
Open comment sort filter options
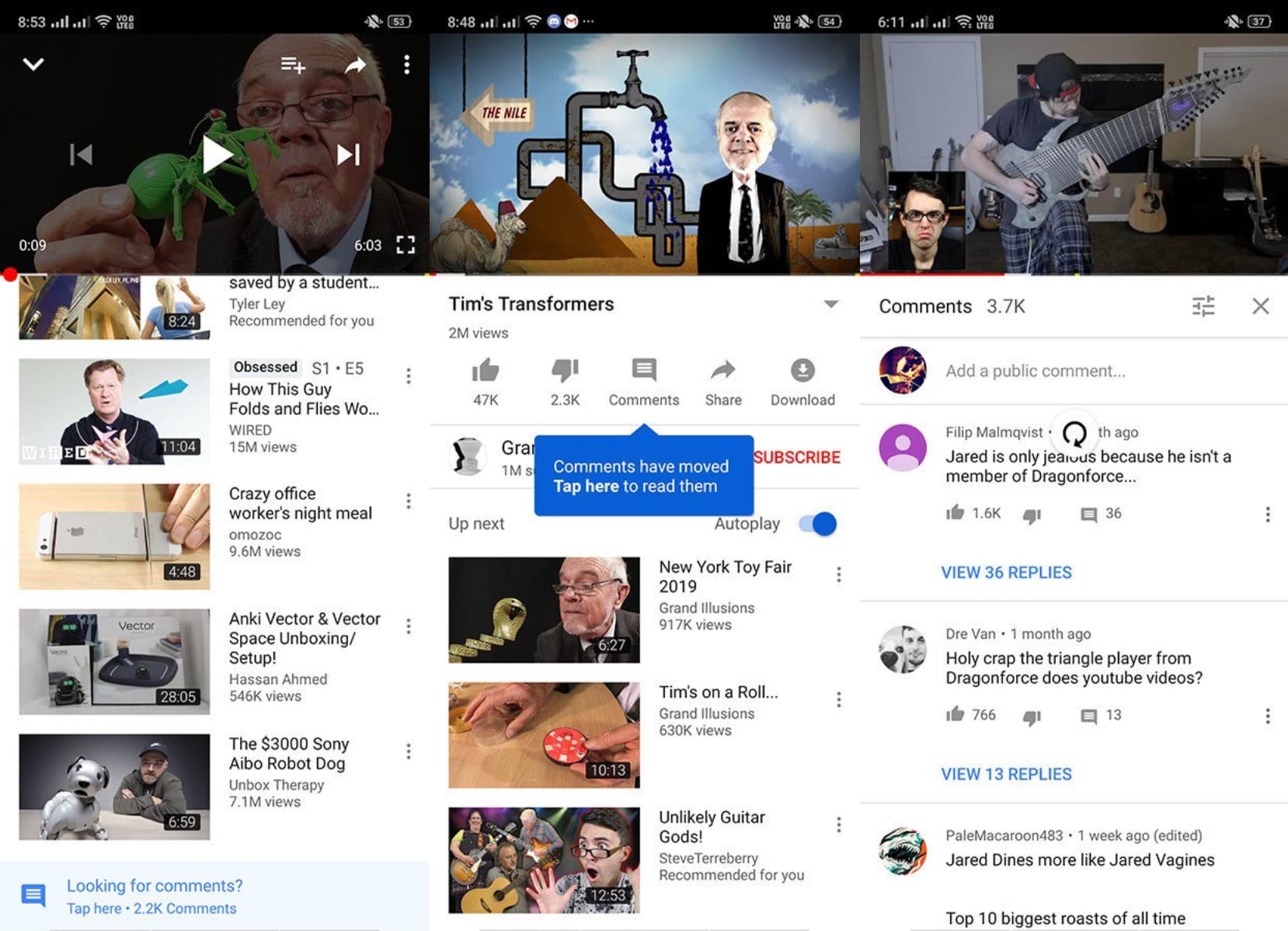coord(1203,306)
